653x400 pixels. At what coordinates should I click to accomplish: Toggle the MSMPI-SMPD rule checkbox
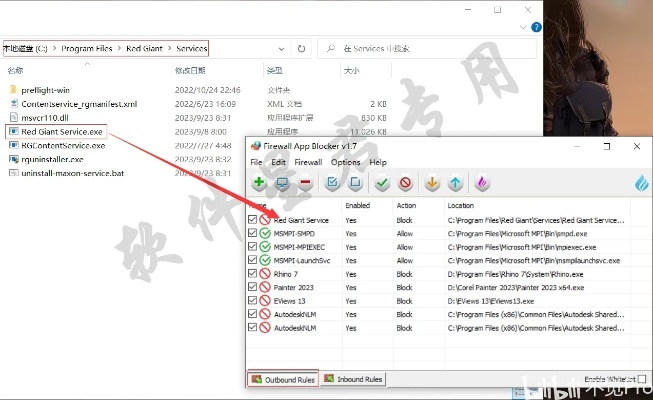252,232
